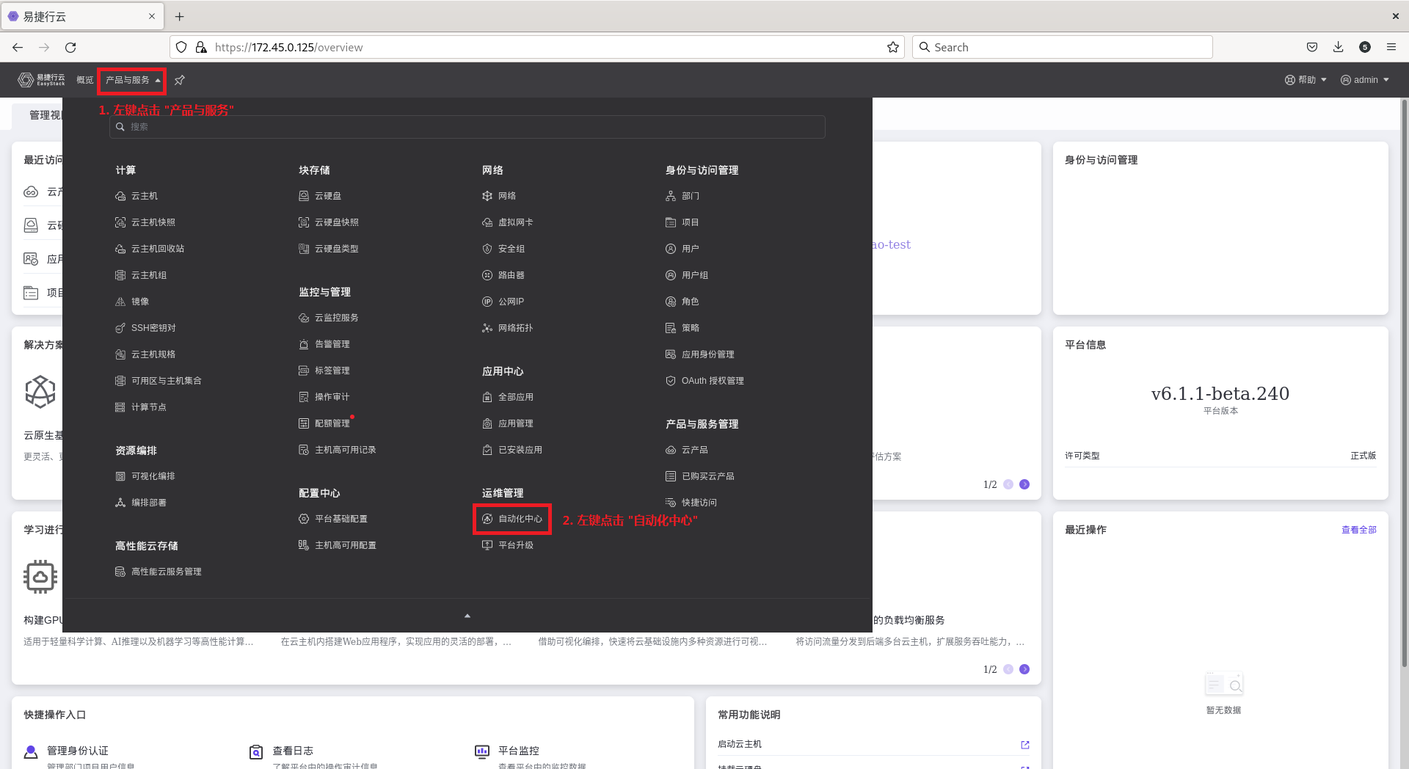1409x769 pixels.
Task: Select the 易捷行云 browser tab
Action: click(83, 17)
